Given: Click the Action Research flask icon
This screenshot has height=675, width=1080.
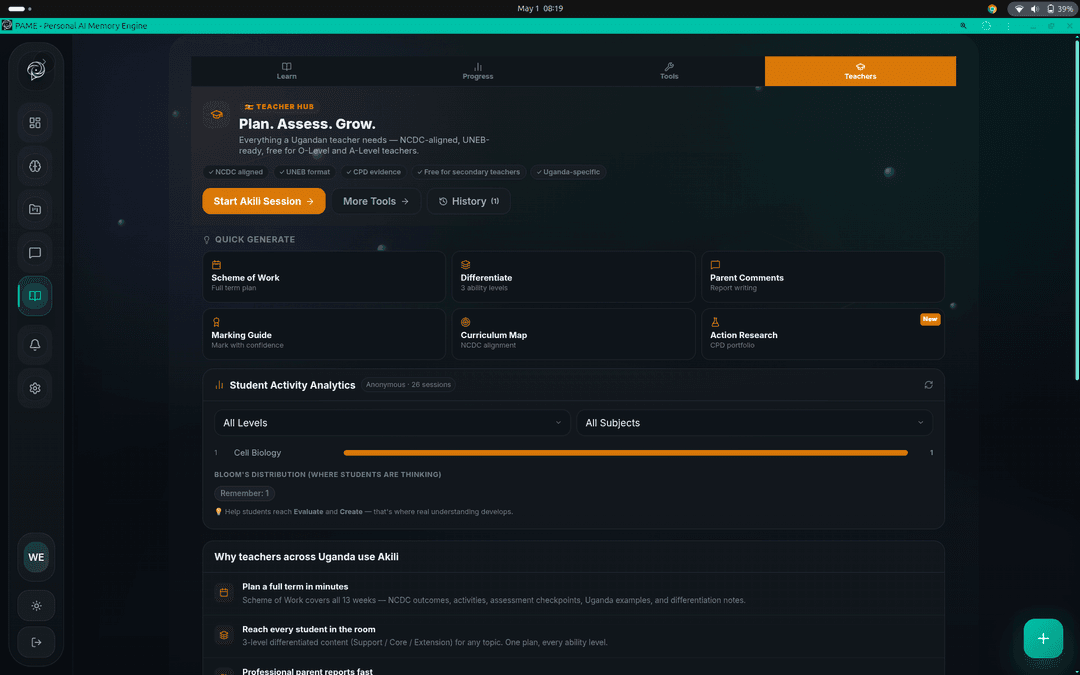Looking at the screenshot, I should (715, 322).
